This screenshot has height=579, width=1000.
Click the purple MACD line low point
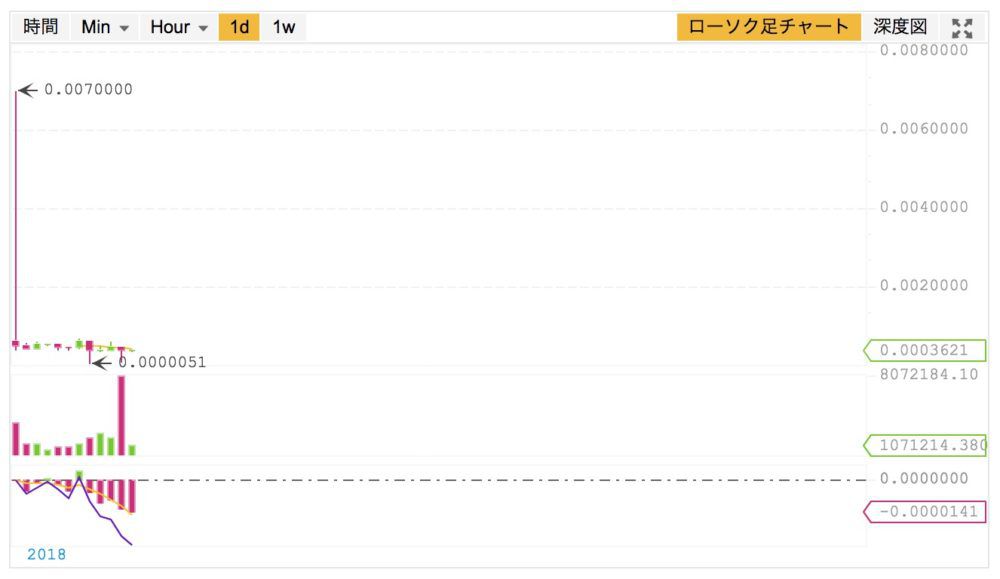(131, 543)
